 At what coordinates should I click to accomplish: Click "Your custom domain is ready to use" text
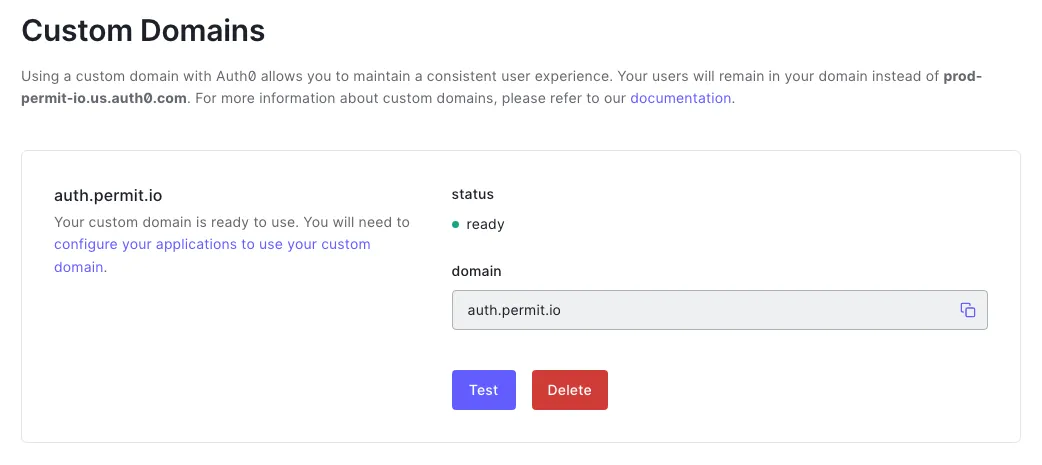[176, 222]
